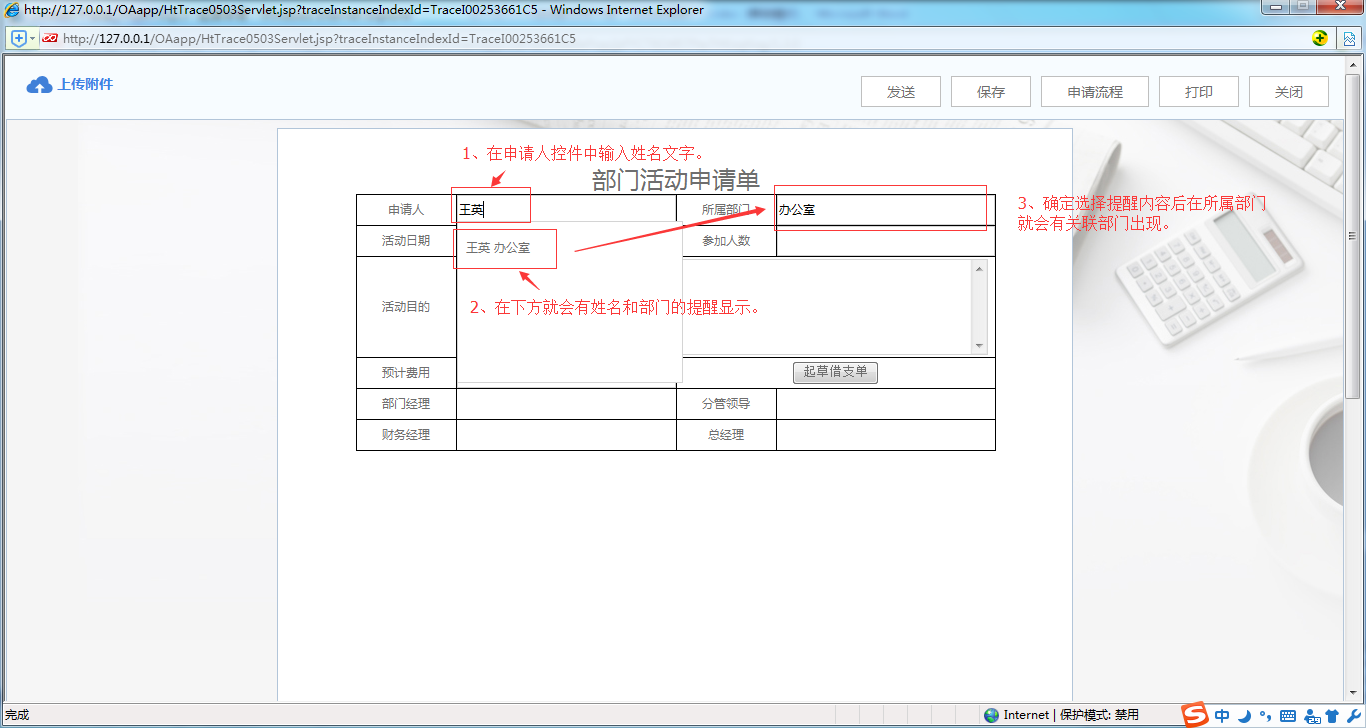Click the 所属部门 department field containing 办公室
The image size is (1366, 728).
click(885, 210)
